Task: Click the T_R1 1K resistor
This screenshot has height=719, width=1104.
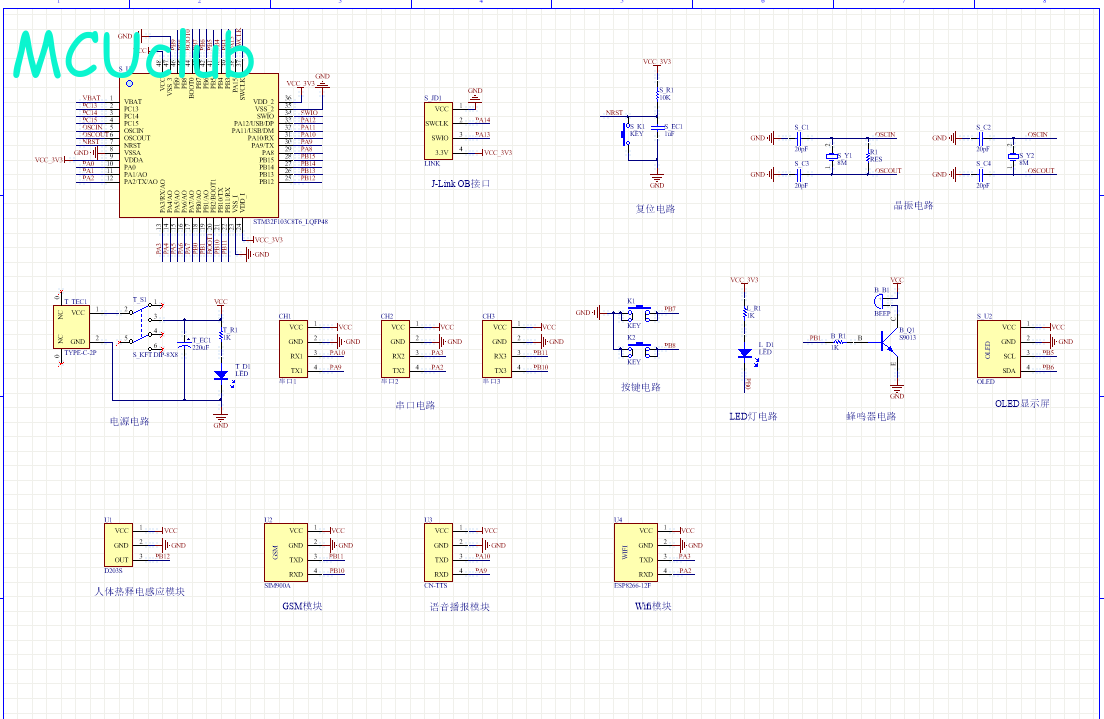Action: point(221,335)
